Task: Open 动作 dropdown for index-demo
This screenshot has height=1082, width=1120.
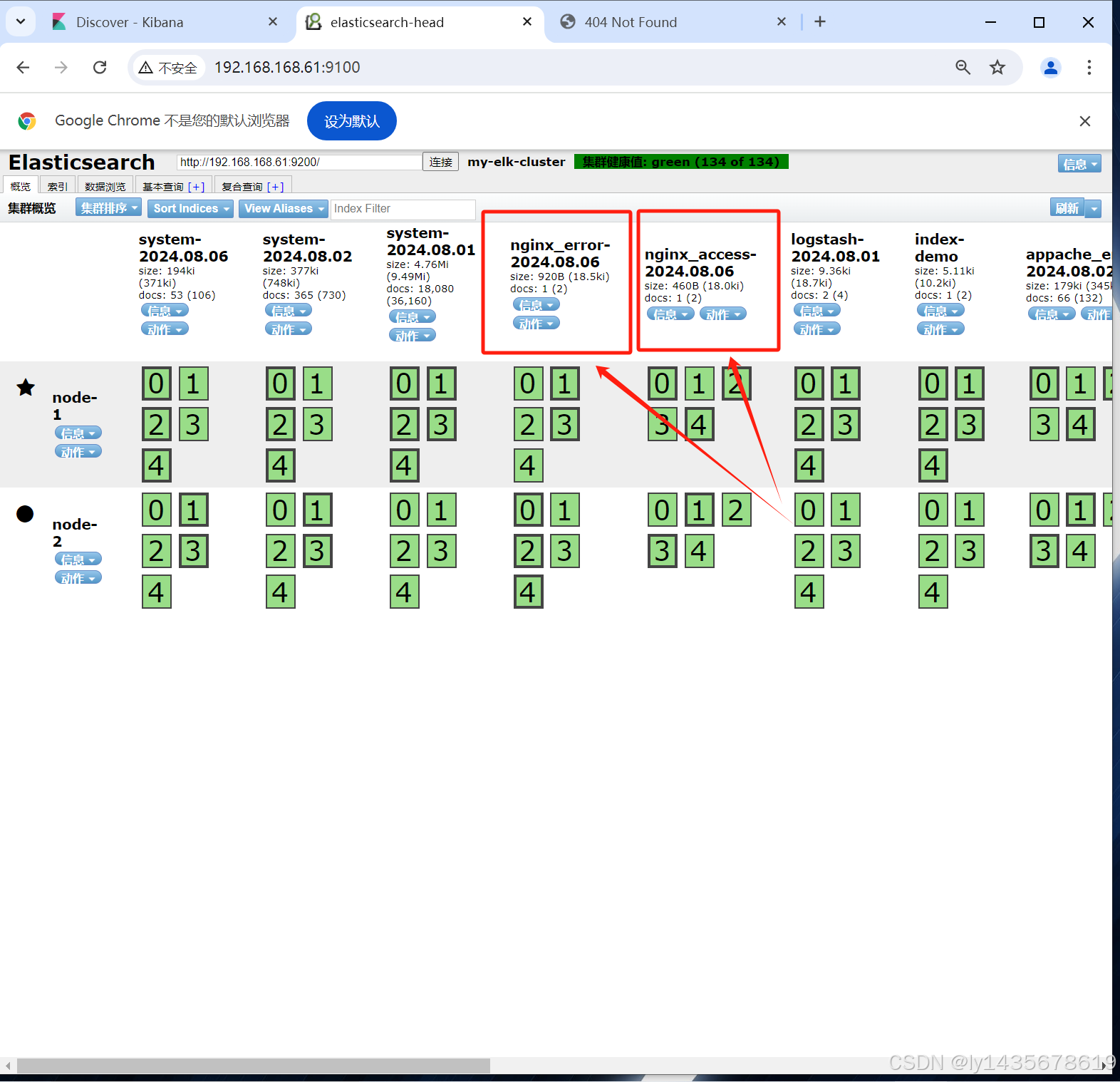Action: pyautogui.click(x=940, y=329)
